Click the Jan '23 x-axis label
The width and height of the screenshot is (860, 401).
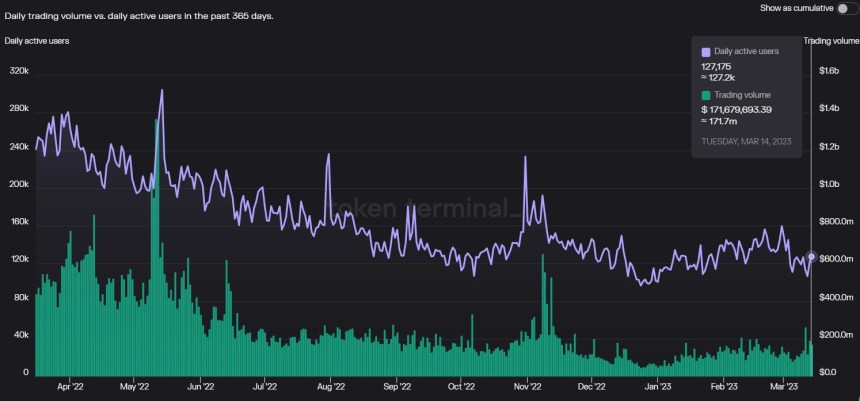click(657, 385)
